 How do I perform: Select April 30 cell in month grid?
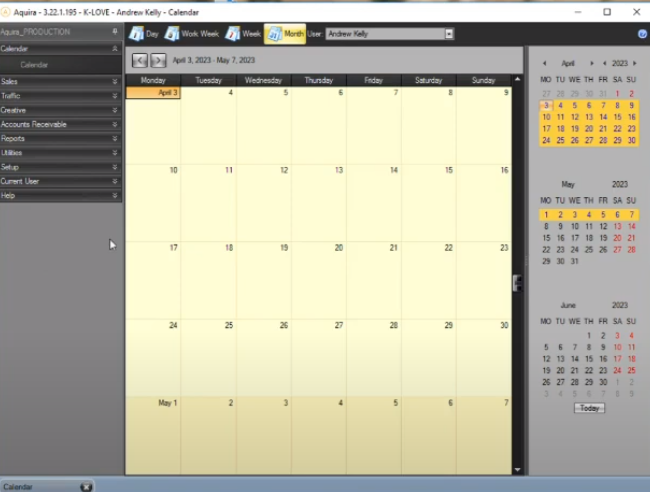click(x=484, y=358)
